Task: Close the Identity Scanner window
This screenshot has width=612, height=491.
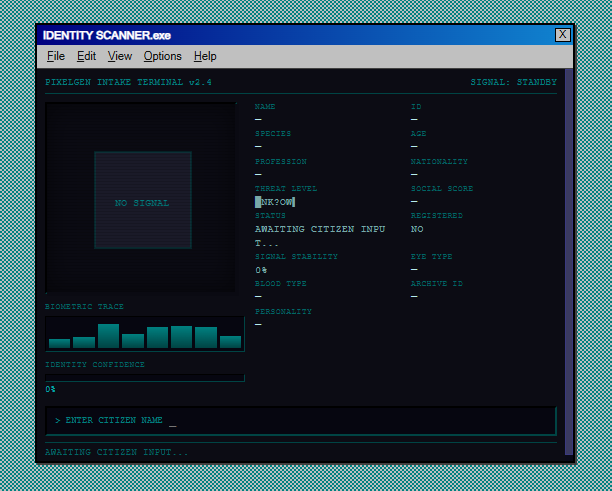Action: (x=562, y=35)
